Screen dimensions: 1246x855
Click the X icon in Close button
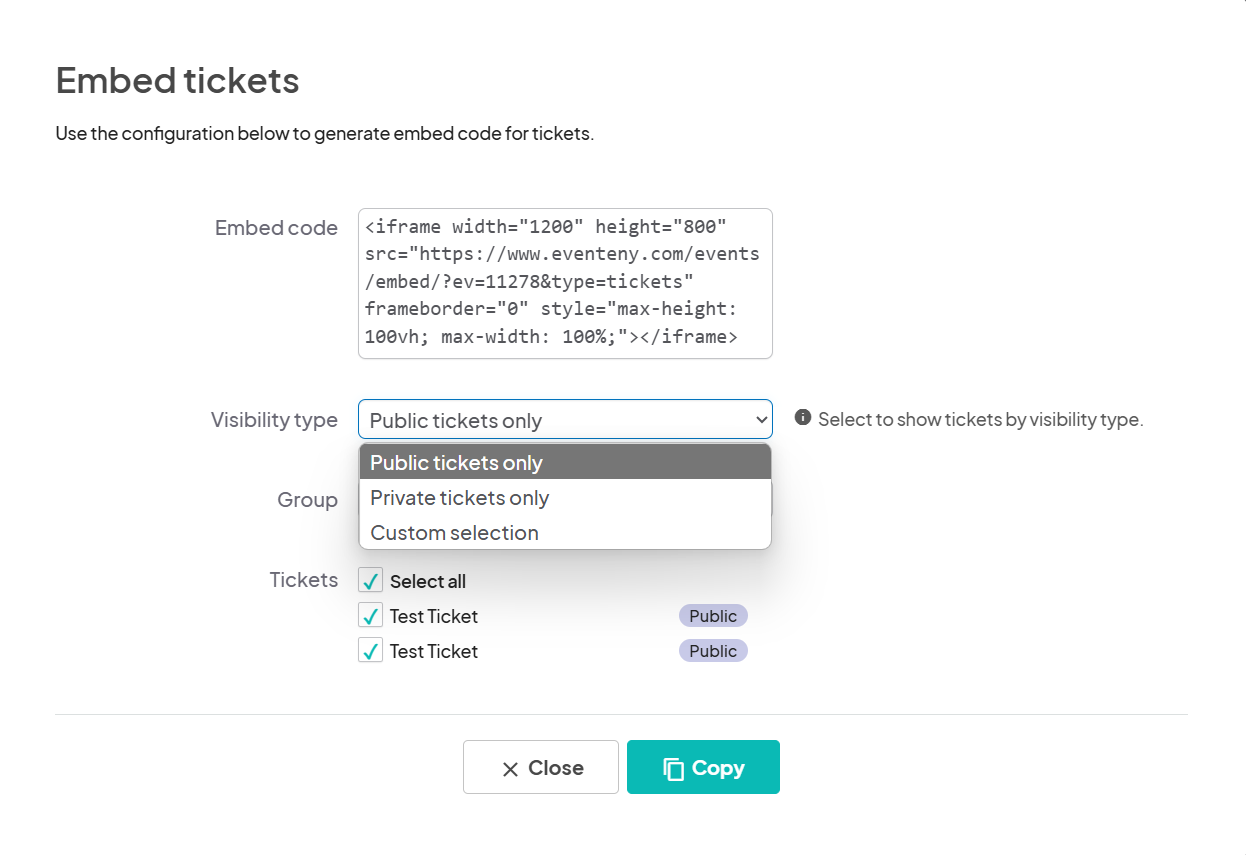click(x=510, y=769)
